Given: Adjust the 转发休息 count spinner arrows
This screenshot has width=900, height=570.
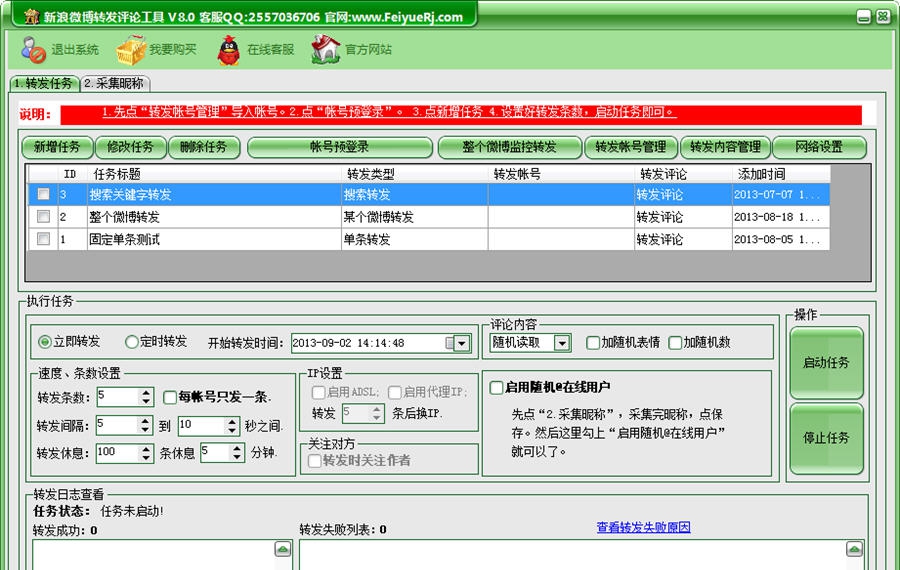Looking at the screenshot, I should [x=146, y=453].
